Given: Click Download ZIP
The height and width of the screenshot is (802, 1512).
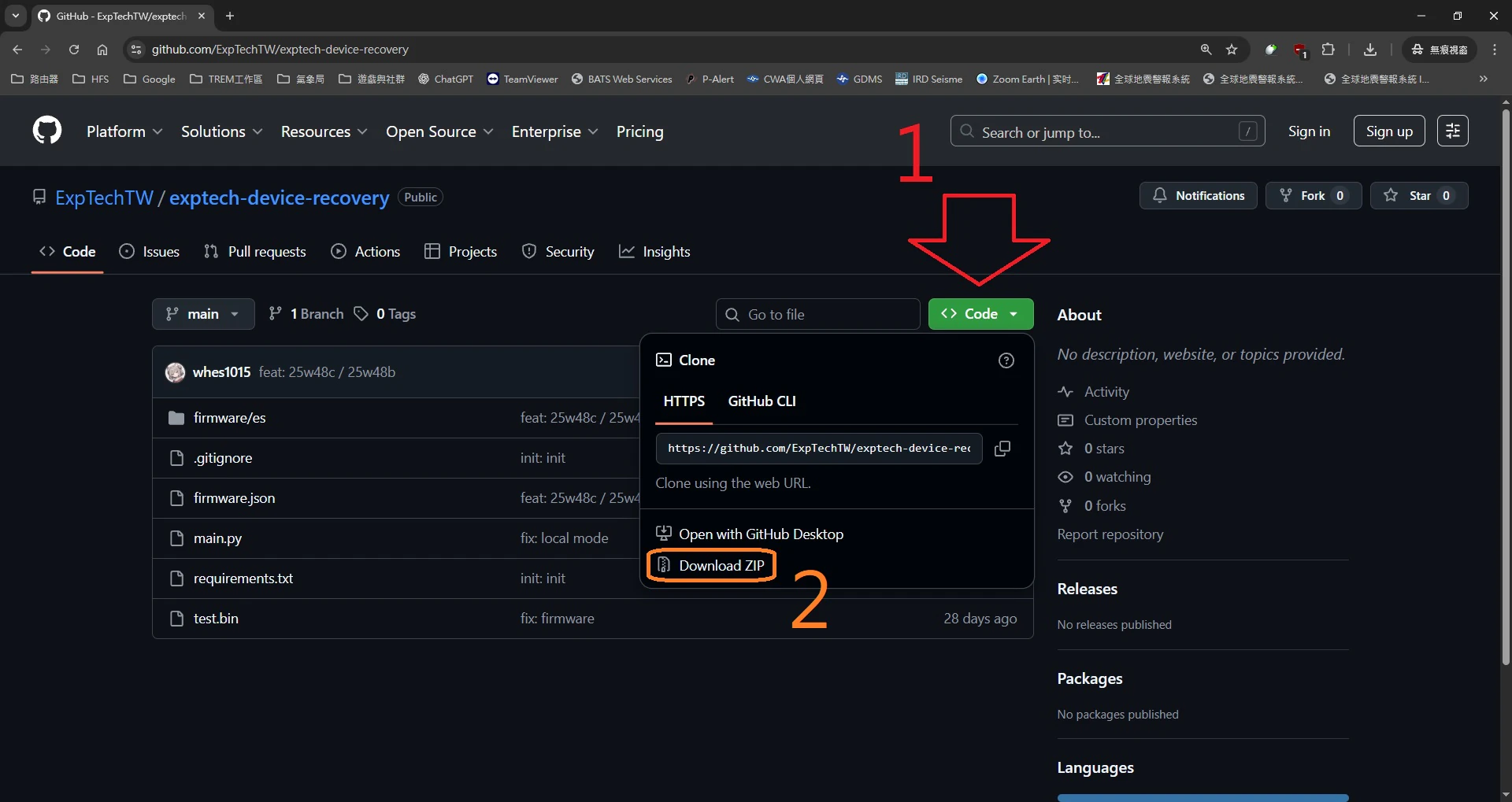Looking at the screenshot, I should (x=711, y=566).
